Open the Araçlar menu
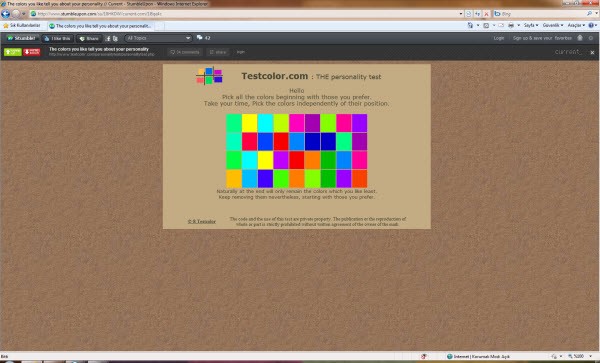The image size is (600, 363). 576,25
